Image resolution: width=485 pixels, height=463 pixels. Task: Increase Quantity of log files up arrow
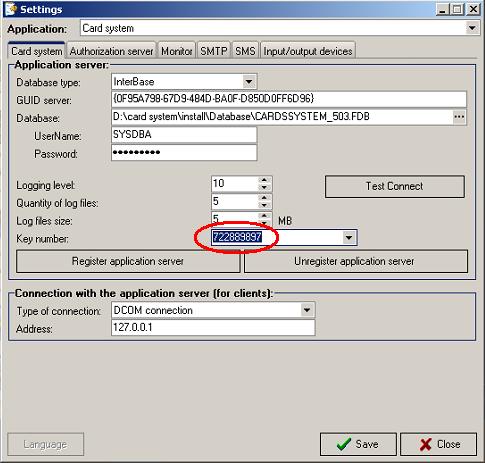pyautogui.click(x=264, y=198)
